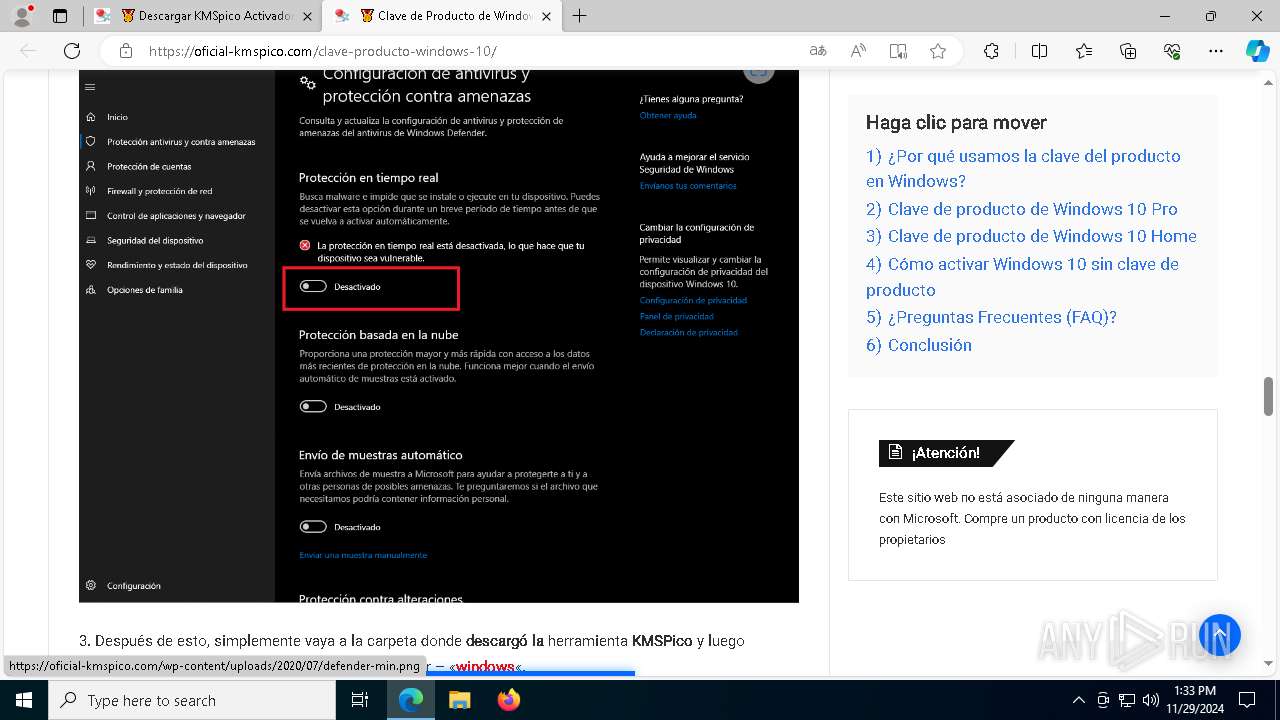Open the volume control tray icon
Viewport: 1280px width, 720px height.
[1151, 700]
